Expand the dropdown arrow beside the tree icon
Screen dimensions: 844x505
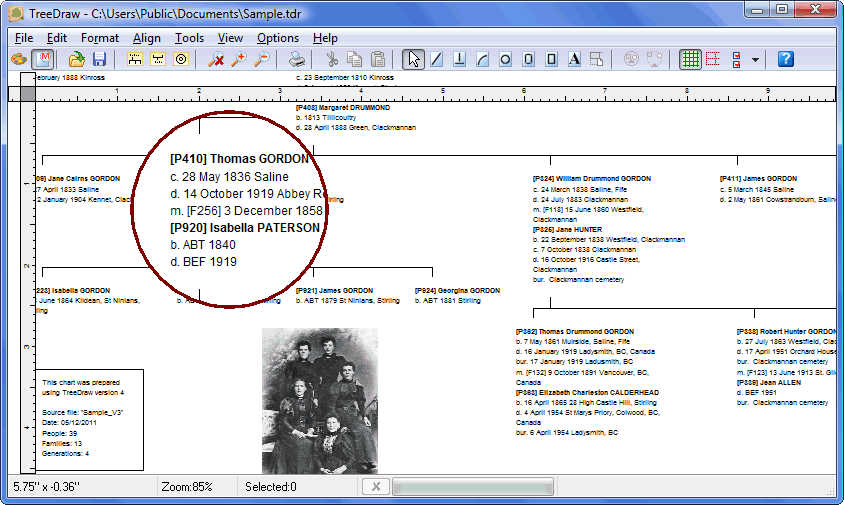click(x=755, y=59)
